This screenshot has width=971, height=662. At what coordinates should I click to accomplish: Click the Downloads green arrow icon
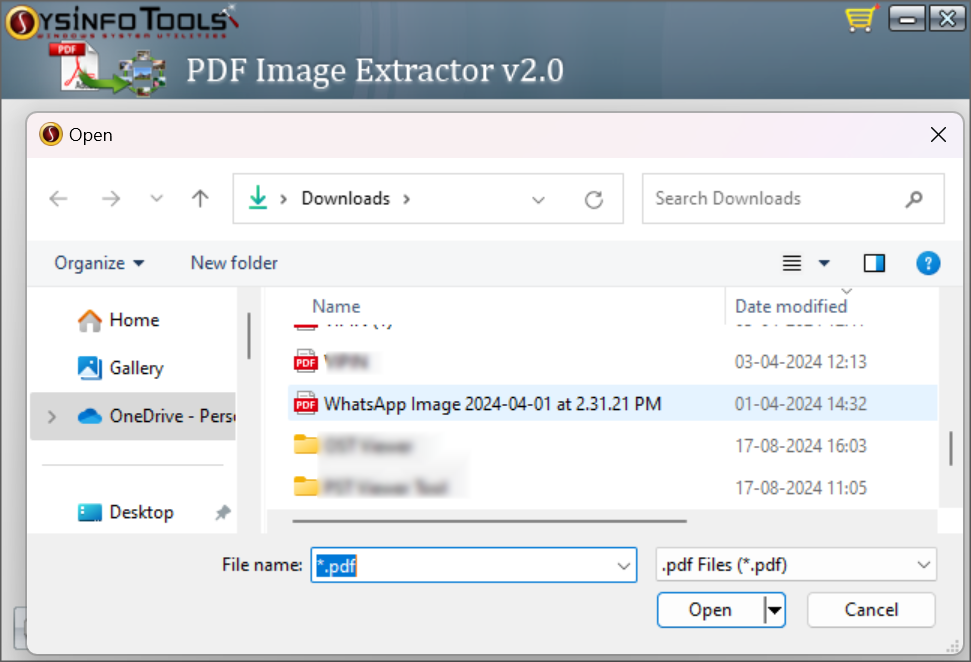(258, 198)
